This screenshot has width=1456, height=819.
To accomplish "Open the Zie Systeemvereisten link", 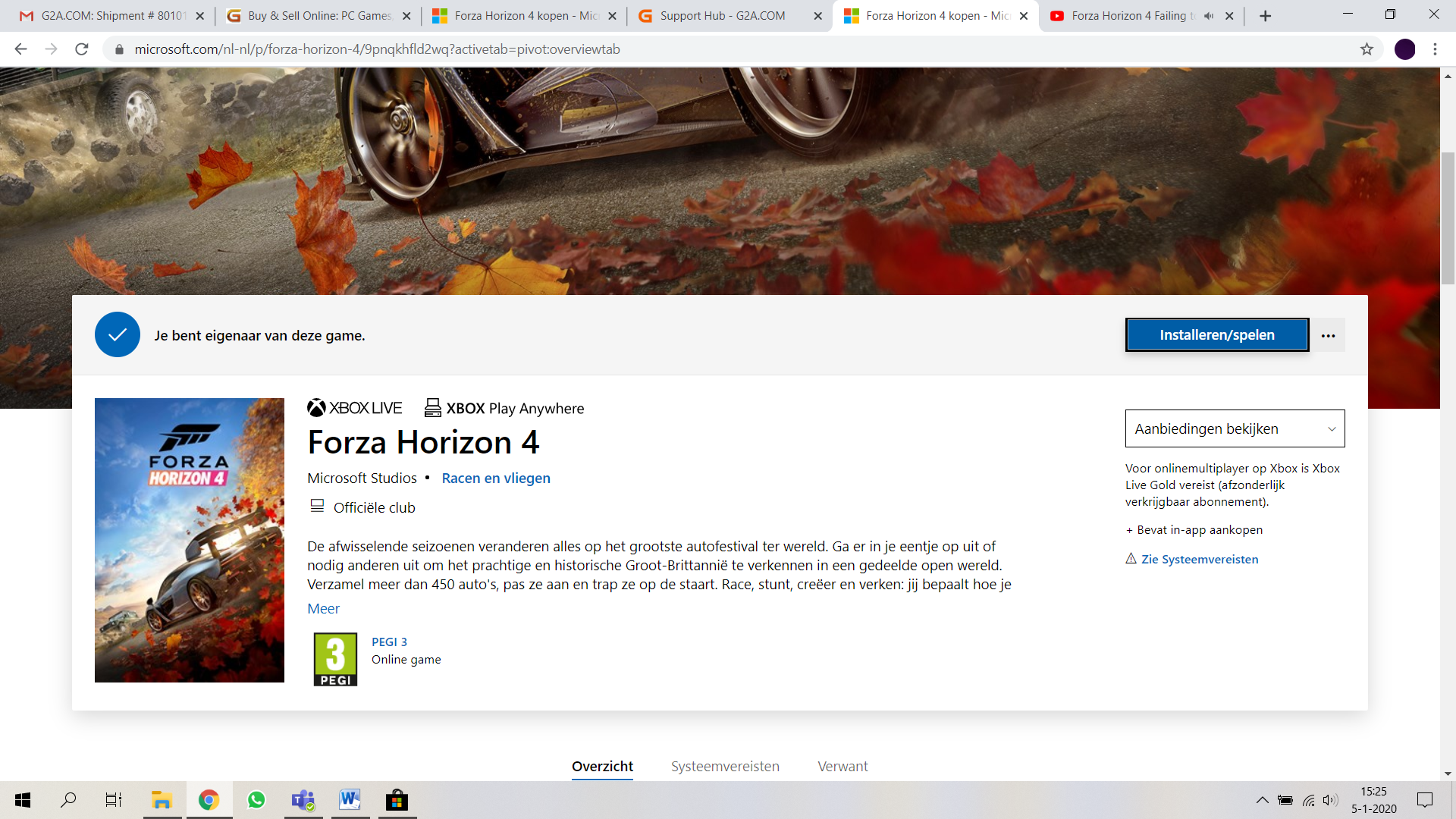I will (1199, 559).
